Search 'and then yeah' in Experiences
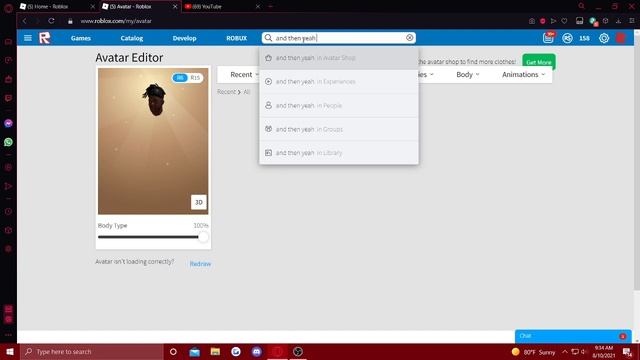 coord(339,82)
